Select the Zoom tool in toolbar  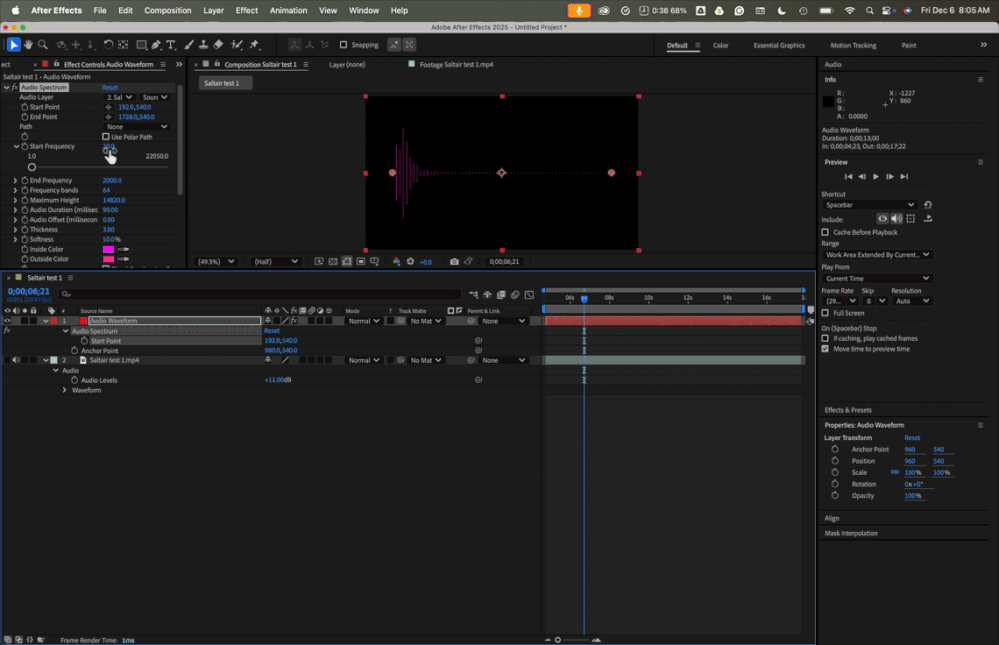tap(43, 45)
